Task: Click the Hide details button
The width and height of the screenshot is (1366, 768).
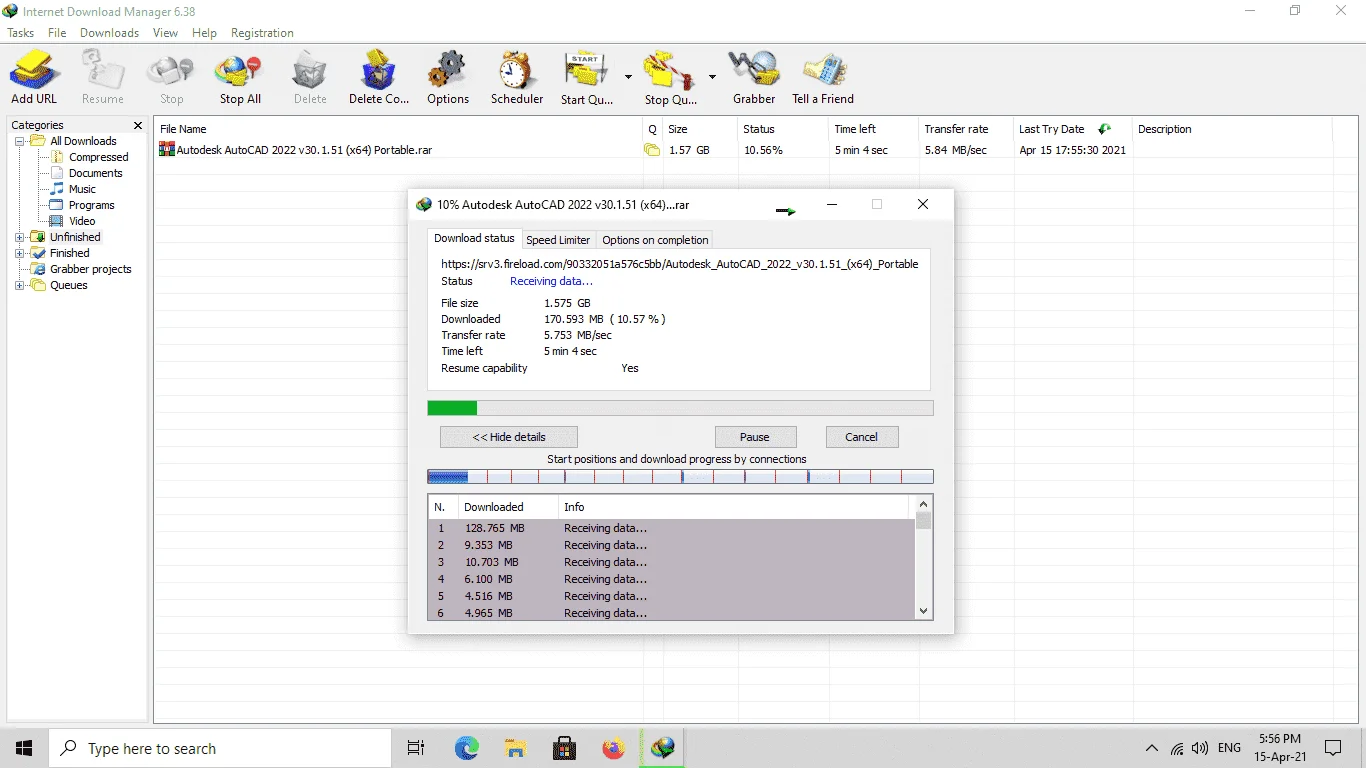Action: pyautogui.click(x=509, y=437)
